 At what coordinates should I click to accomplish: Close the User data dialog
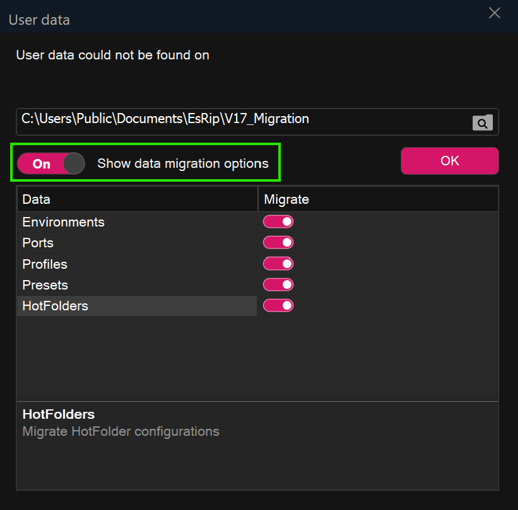[x=494, y=13]
